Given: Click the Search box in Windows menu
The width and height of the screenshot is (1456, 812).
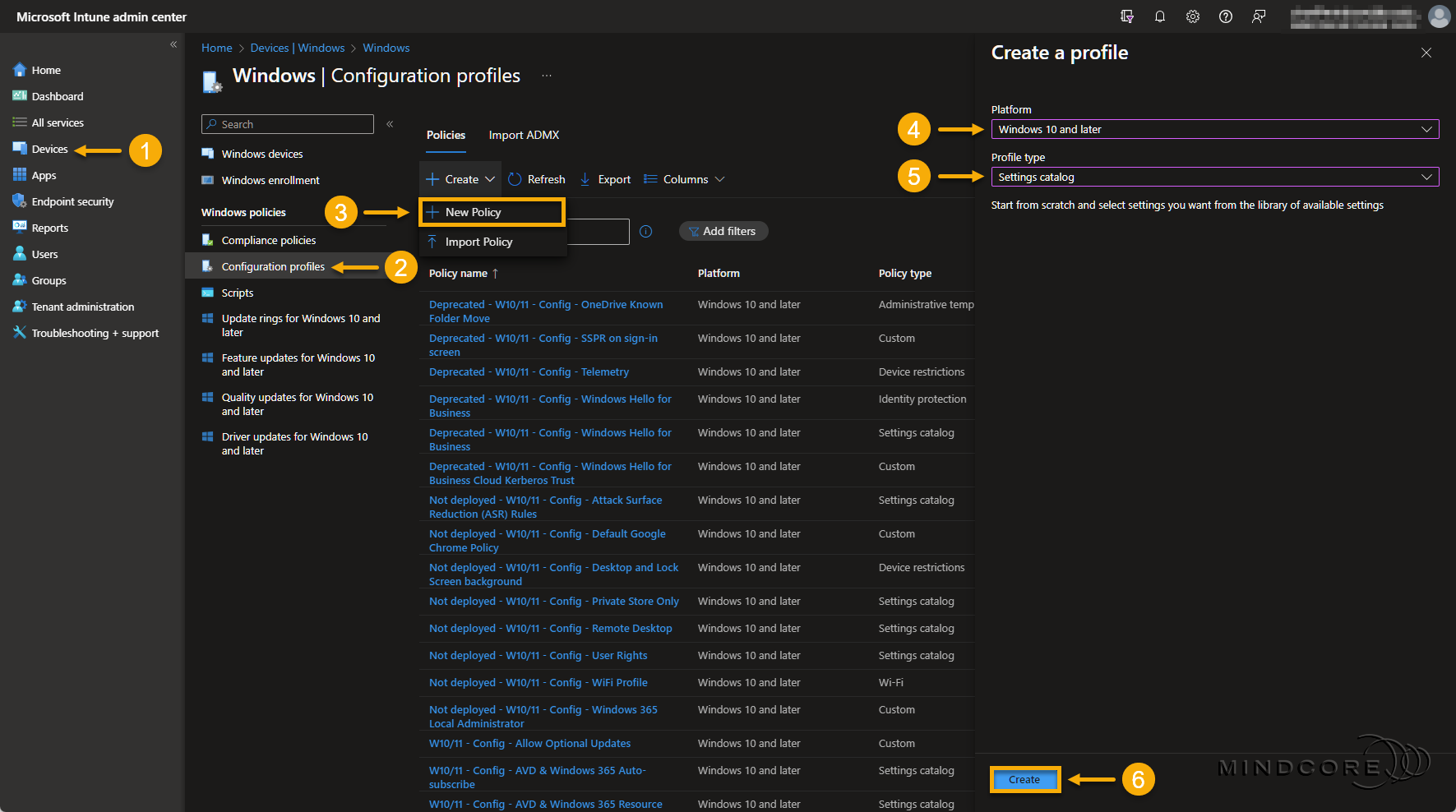Looking at the screenshot, I should tap(288, 124).
